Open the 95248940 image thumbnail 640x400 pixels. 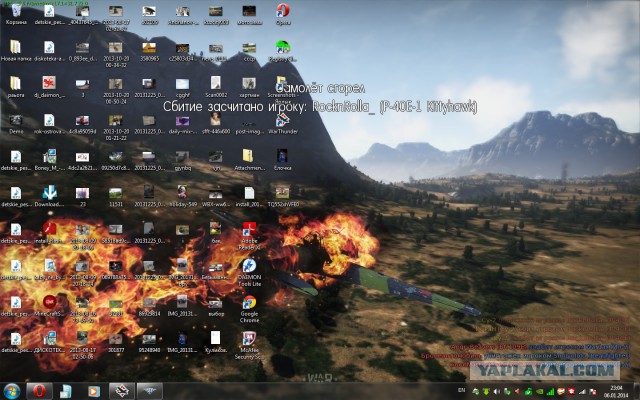coord(149,342)
